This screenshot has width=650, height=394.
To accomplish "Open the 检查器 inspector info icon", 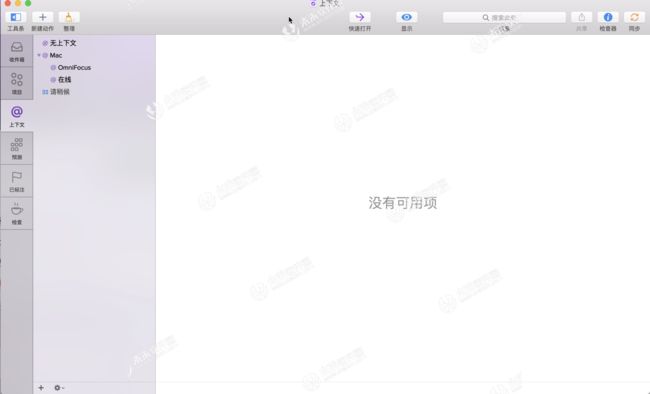I will pos(608,17).
